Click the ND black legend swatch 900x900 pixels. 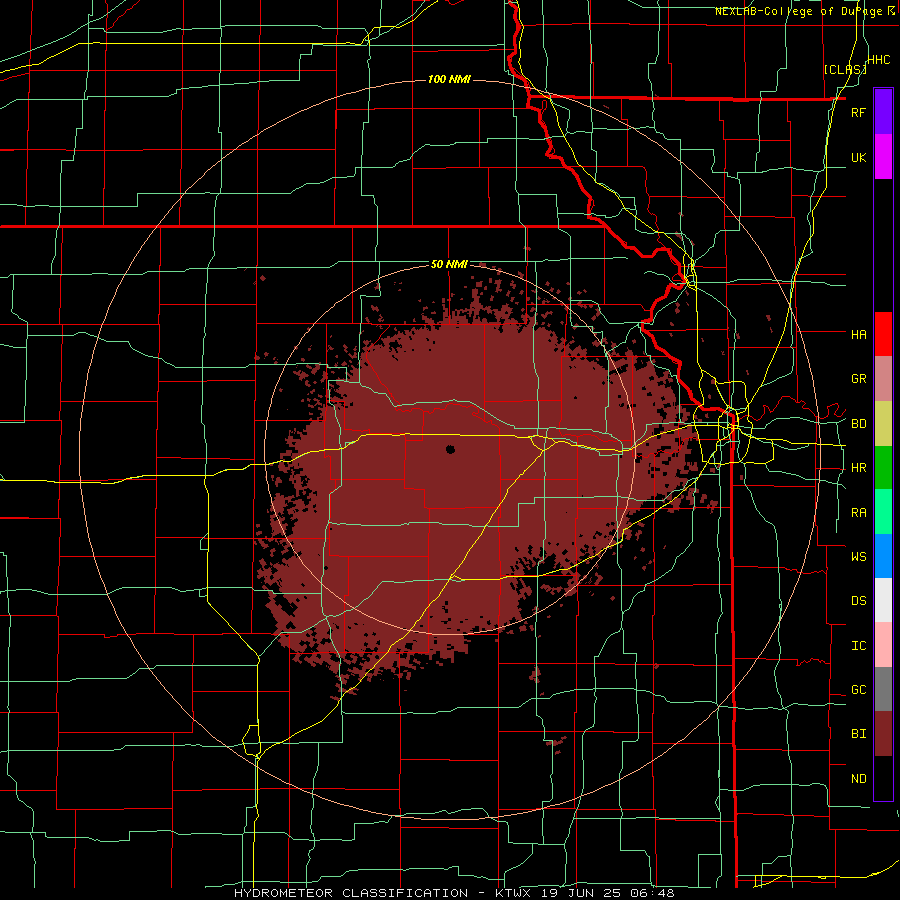(x=883, y=778)
